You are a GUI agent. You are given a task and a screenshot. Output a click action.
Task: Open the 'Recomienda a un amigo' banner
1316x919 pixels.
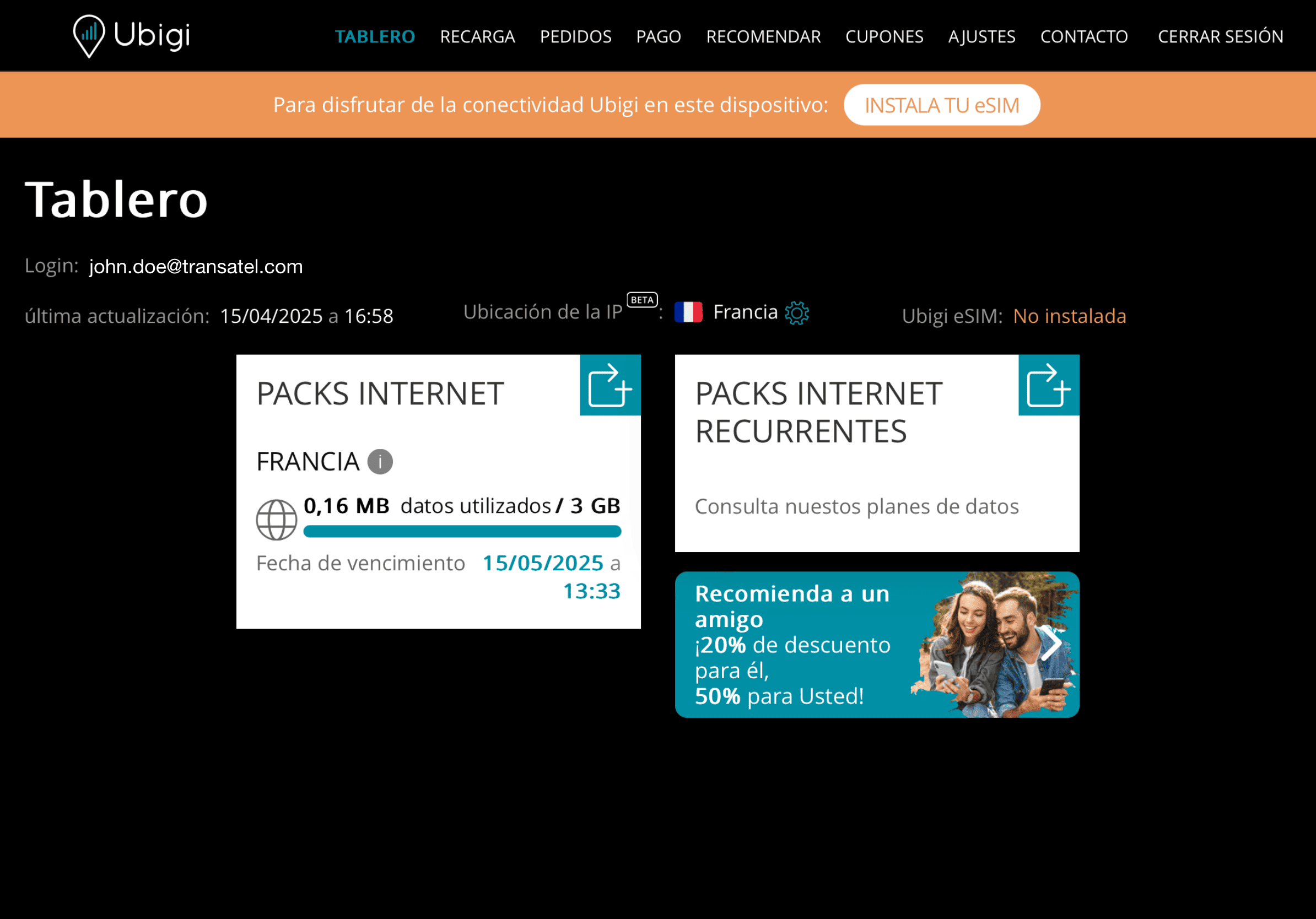877,645
